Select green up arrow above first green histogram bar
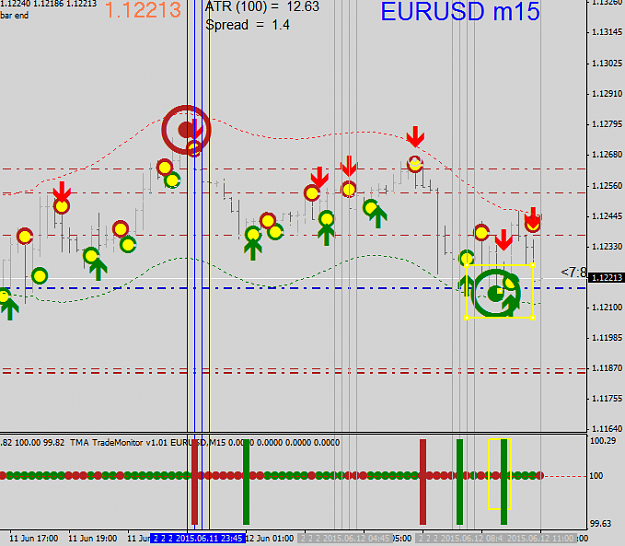Image resolution: width=625 pixels, height=546 pixels. (253, 250)
